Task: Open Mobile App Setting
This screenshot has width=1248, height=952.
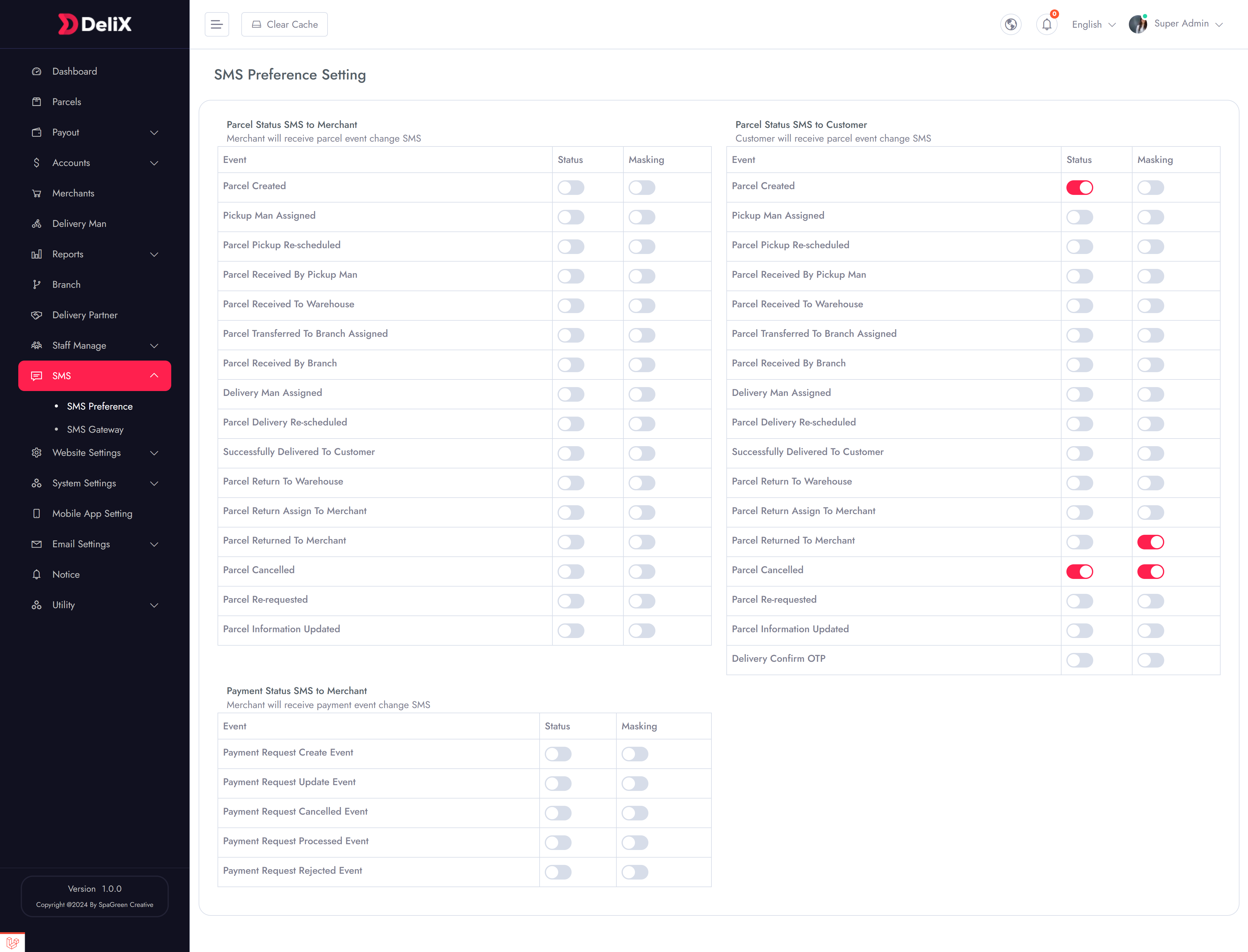Action: pos(92,513)
